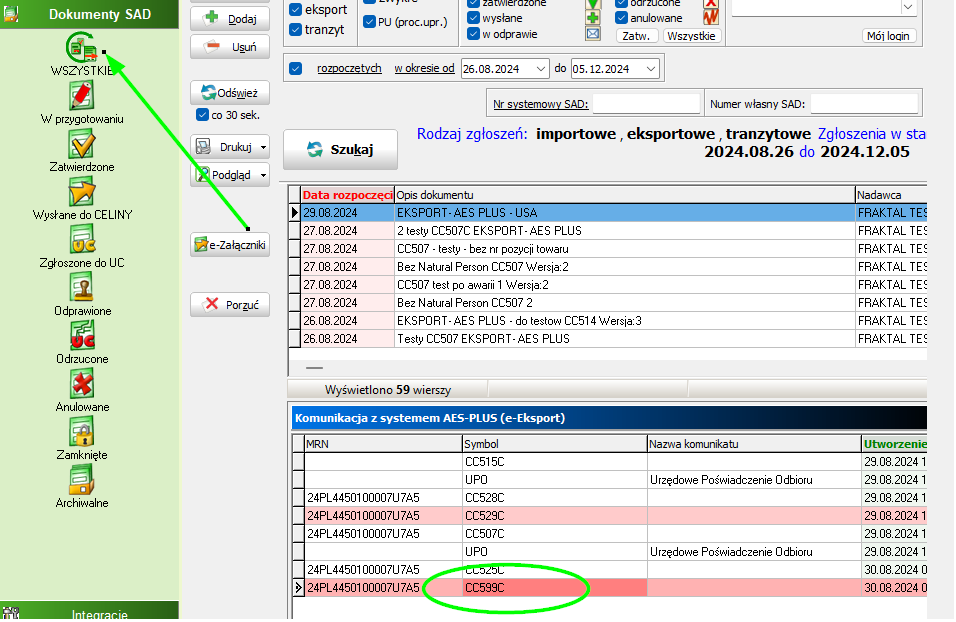Image resolution: width=956 pixels, height=622 pixels.
Task: Show Odprawione documents stamp icon
Action: pos(82,288)
